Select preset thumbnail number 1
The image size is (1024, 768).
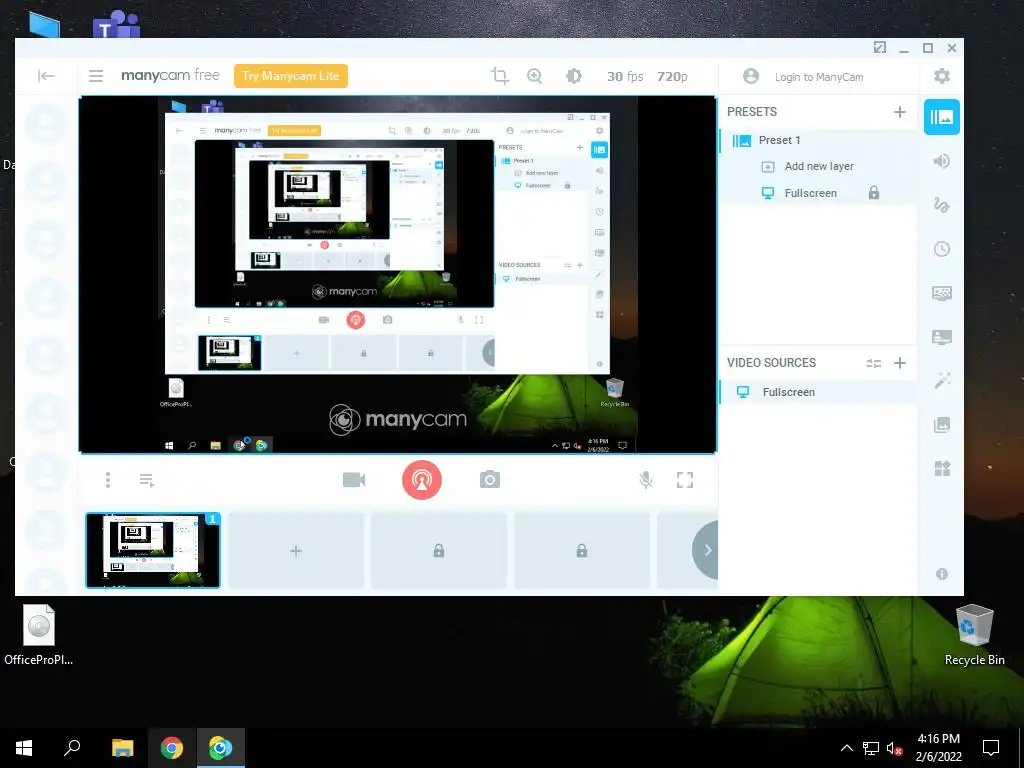pos(153,551)
